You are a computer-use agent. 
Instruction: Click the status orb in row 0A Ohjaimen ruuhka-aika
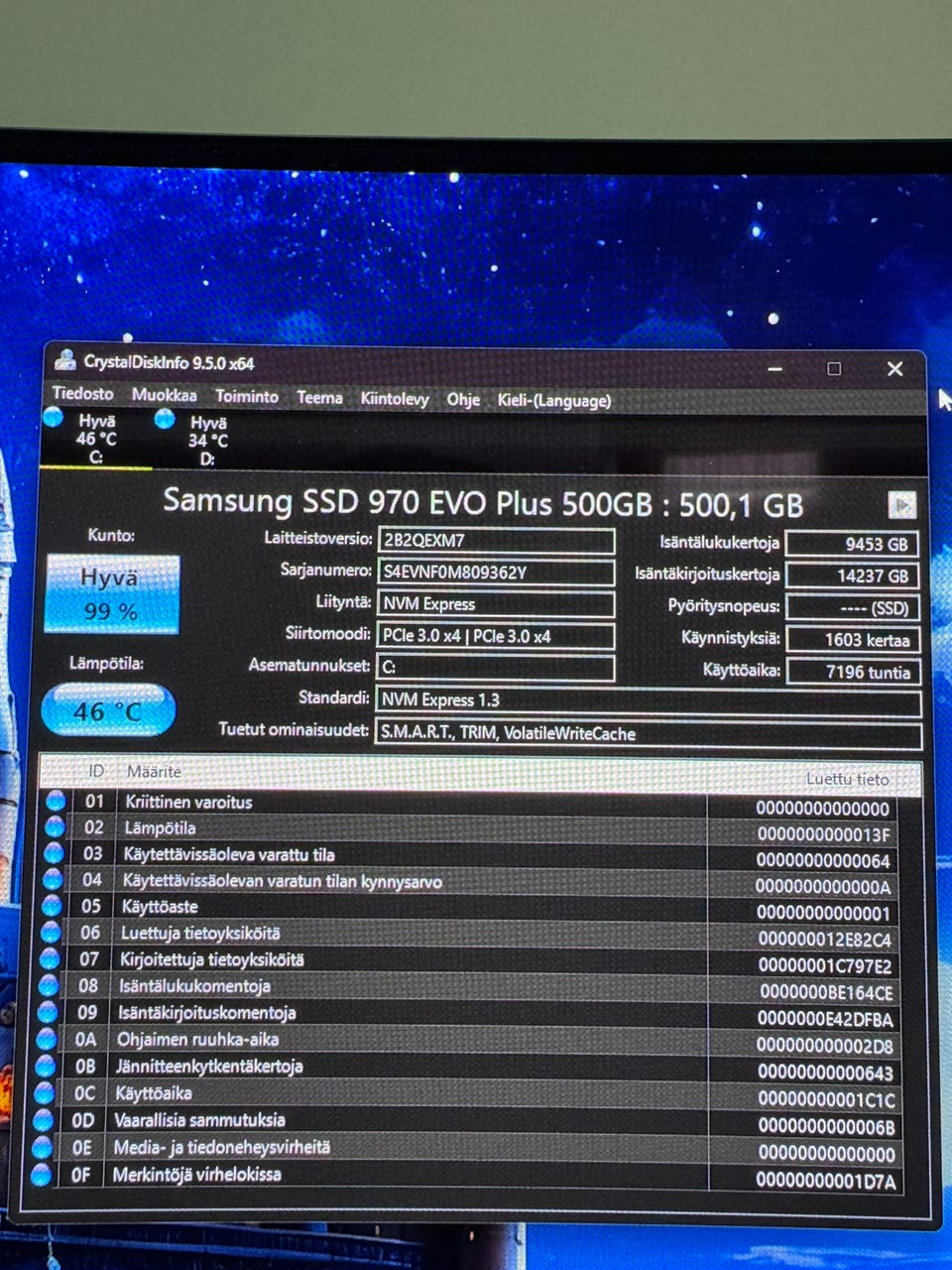click(x=47, y=1039)
